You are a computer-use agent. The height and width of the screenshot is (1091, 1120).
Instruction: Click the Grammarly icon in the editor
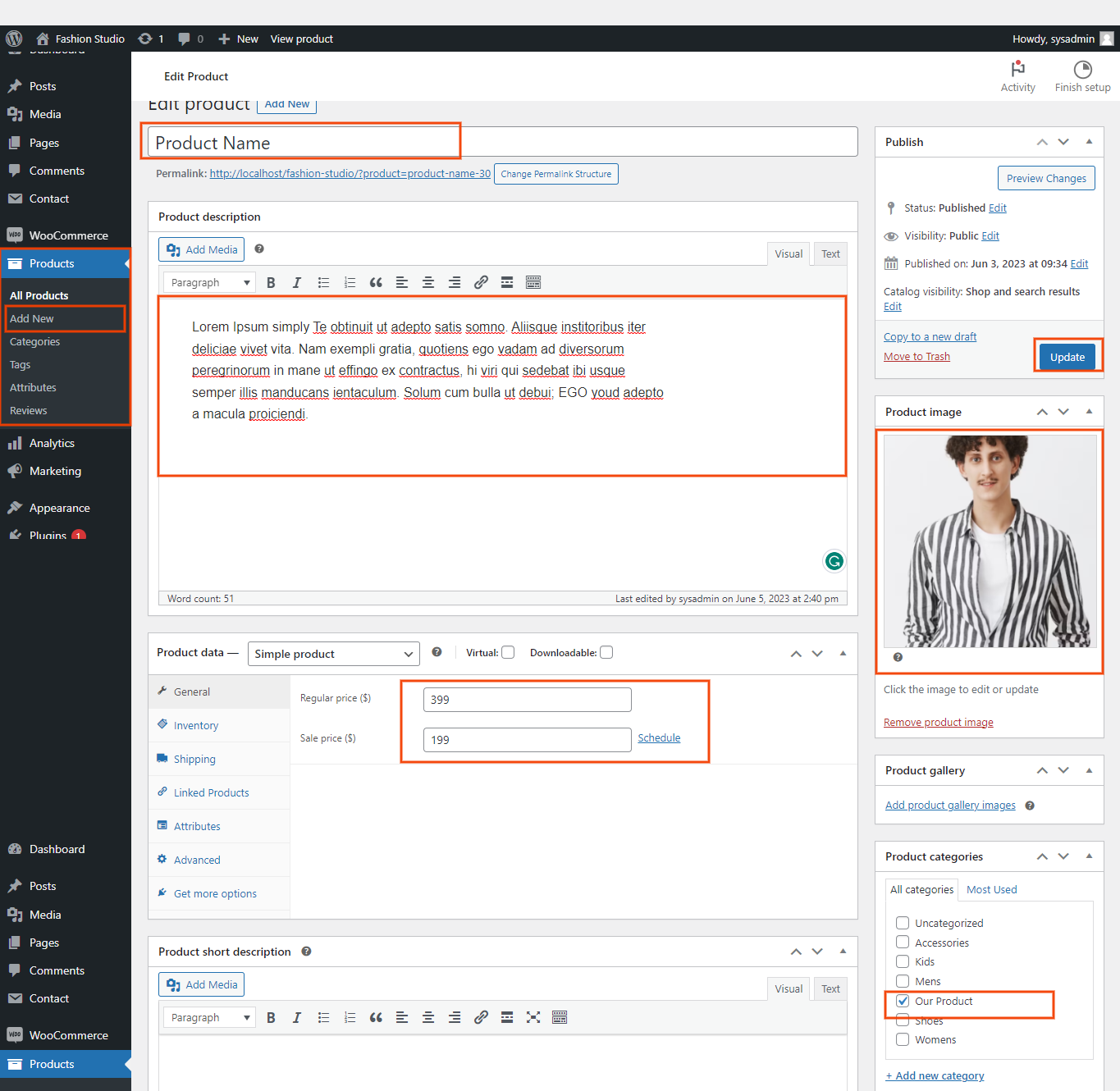(834, 561)
